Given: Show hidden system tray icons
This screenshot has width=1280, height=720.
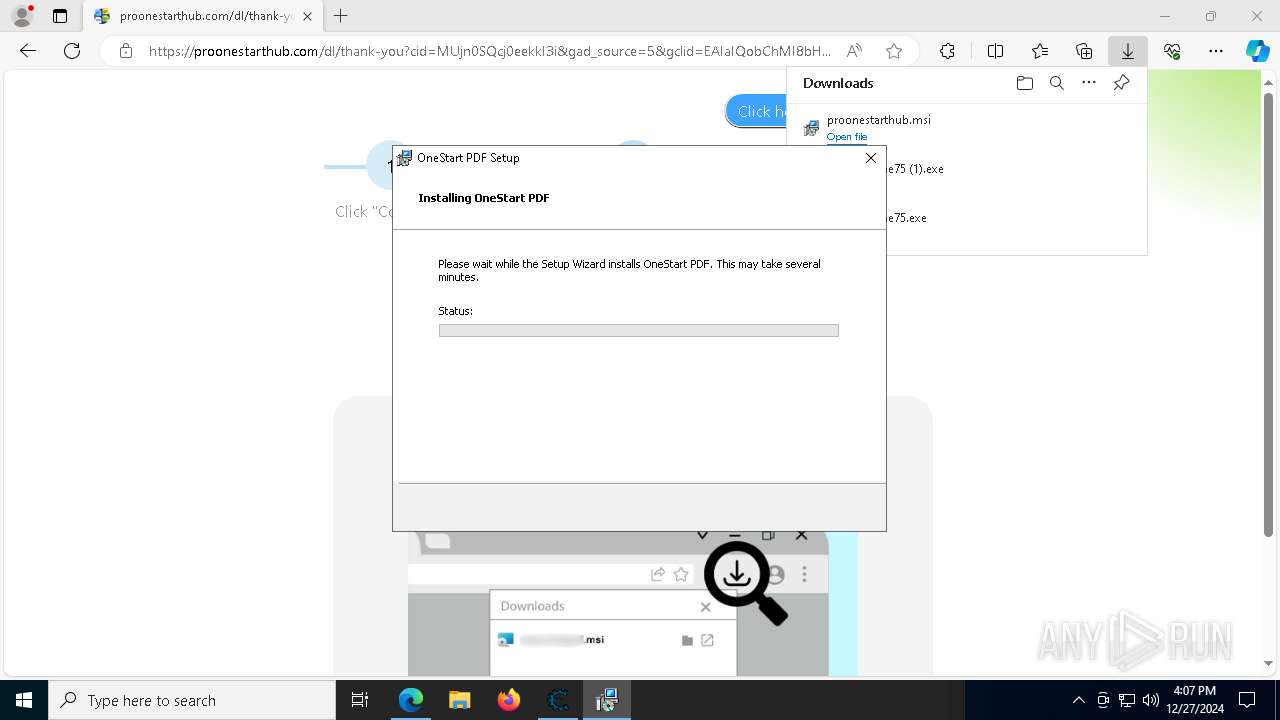Looking at the screenshot, I should click(1078, 700).
